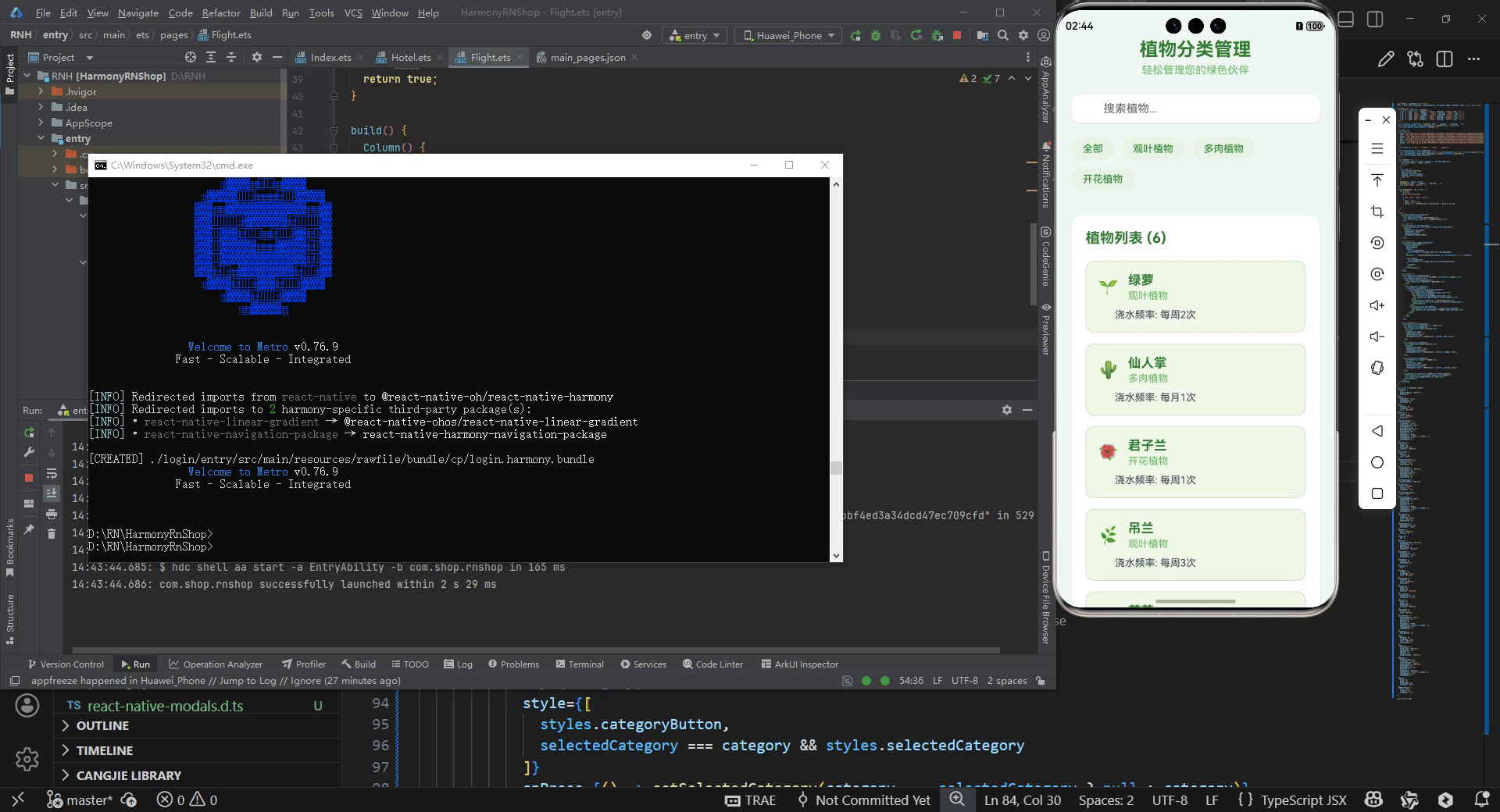Click source control compare-changes icon in VS Code
This screenshot has width=1500, height=812.
(x=1415, y=59)
